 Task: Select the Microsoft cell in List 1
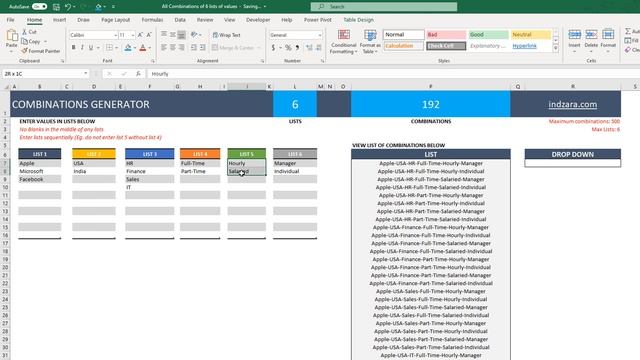pyautogui.click(x=40, y=171)
